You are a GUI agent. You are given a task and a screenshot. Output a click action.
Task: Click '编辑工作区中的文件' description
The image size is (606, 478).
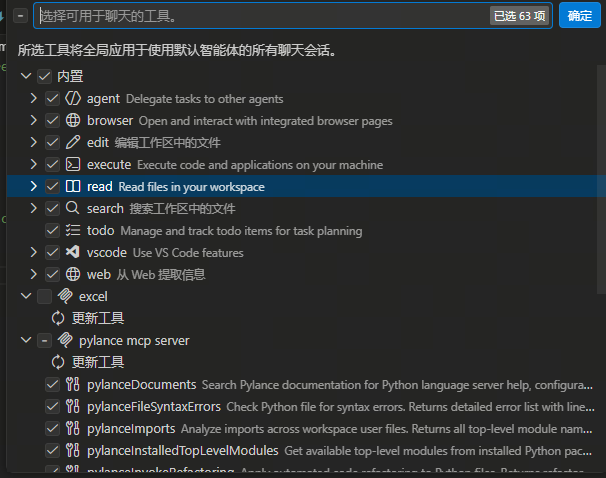coord(167,143)
